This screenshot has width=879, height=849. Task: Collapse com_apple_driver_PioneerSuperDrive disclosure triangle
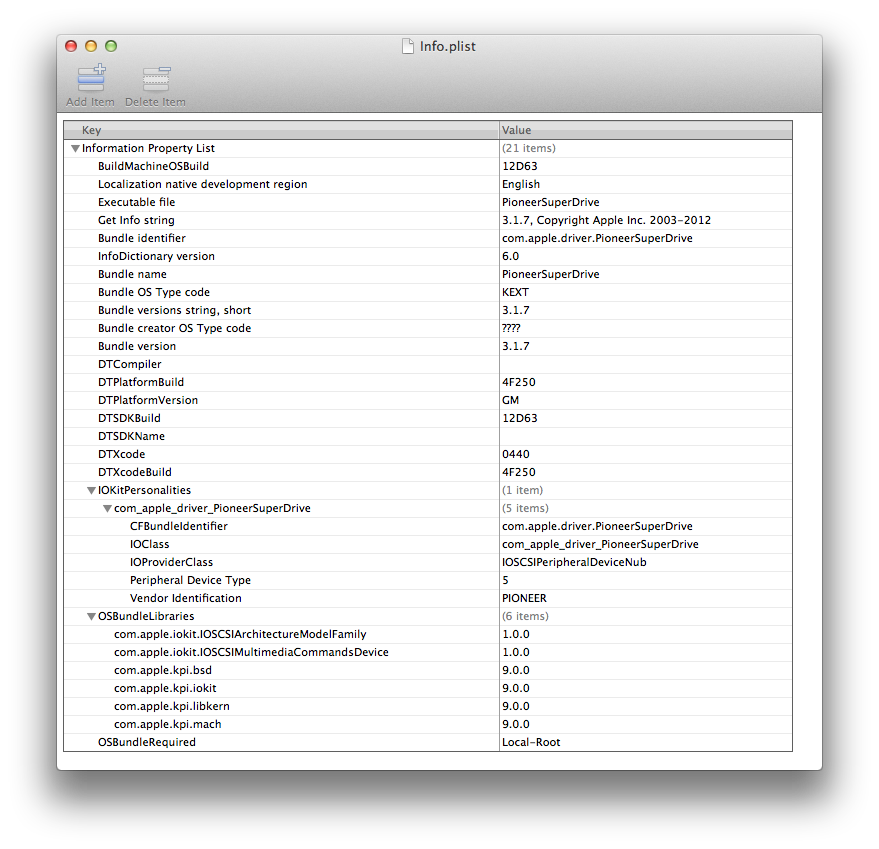[107, 509]
